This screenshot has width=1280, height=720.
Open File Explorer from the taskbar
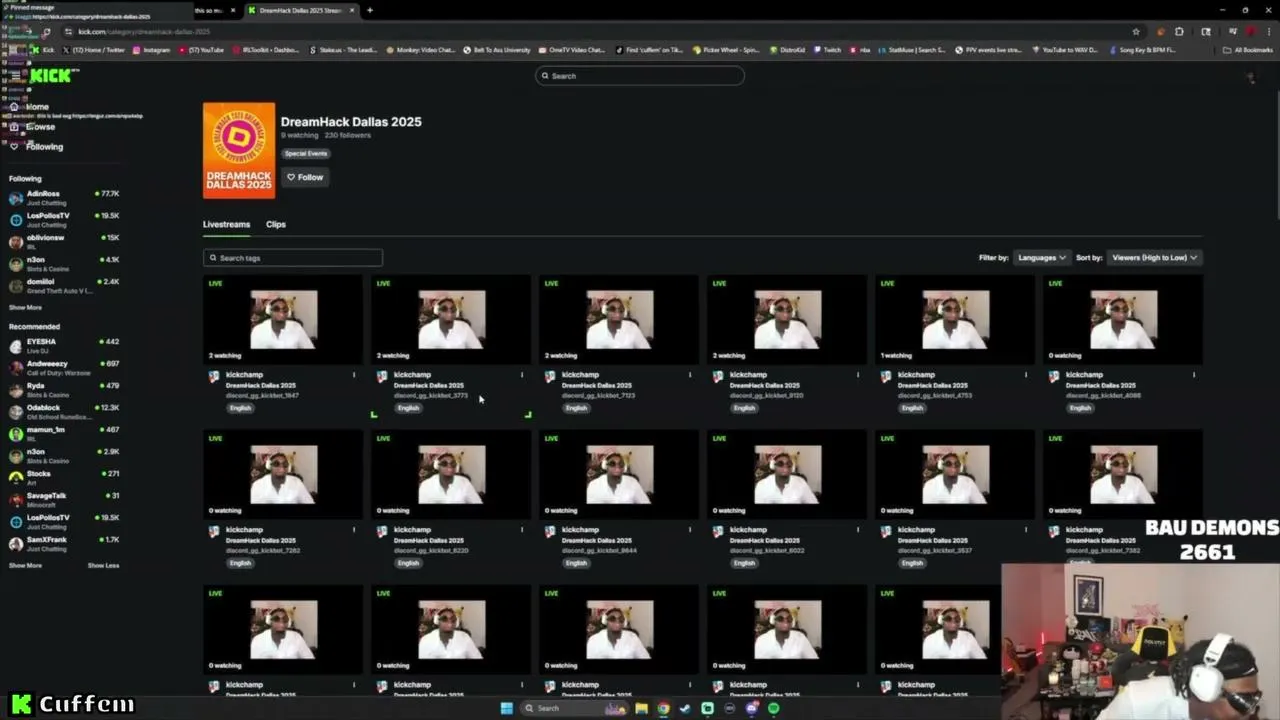pos(641,709)
